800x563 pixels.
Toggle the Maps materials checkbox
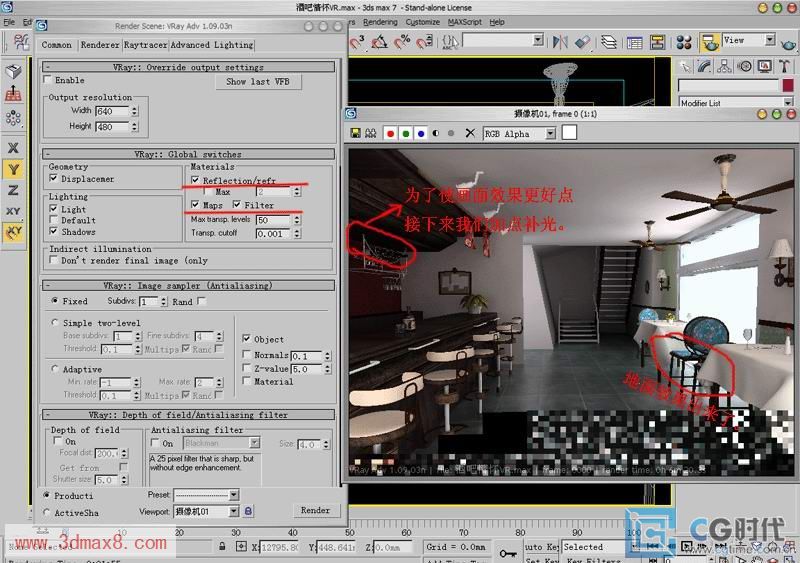[195, 204]
